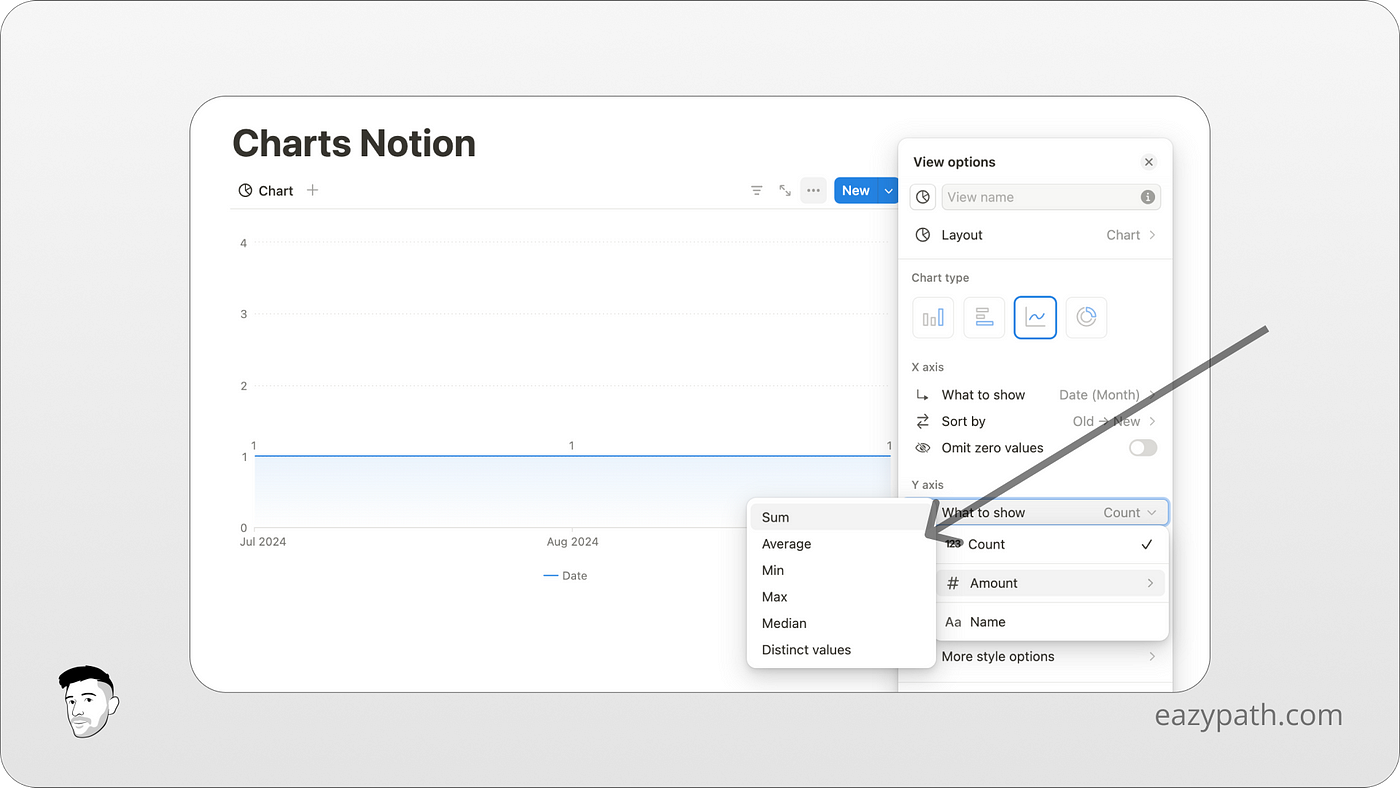Choose Count in the Y axis menu

(1051, 544)
